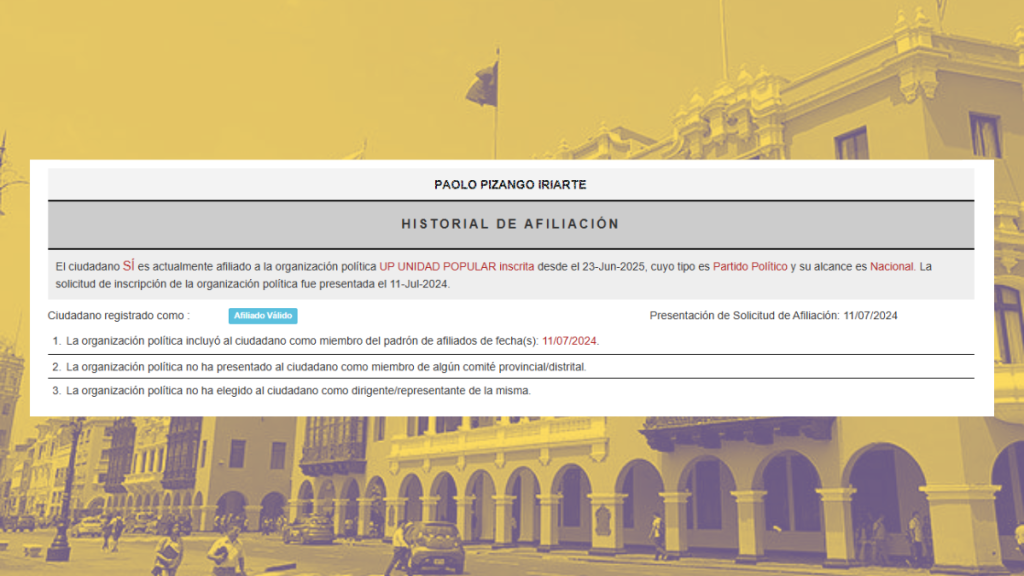Click the PAOLO PIZANGO IRIARTE name header
The width and height of the screenshot is (1024, 576).
click(x=510, y=185)
